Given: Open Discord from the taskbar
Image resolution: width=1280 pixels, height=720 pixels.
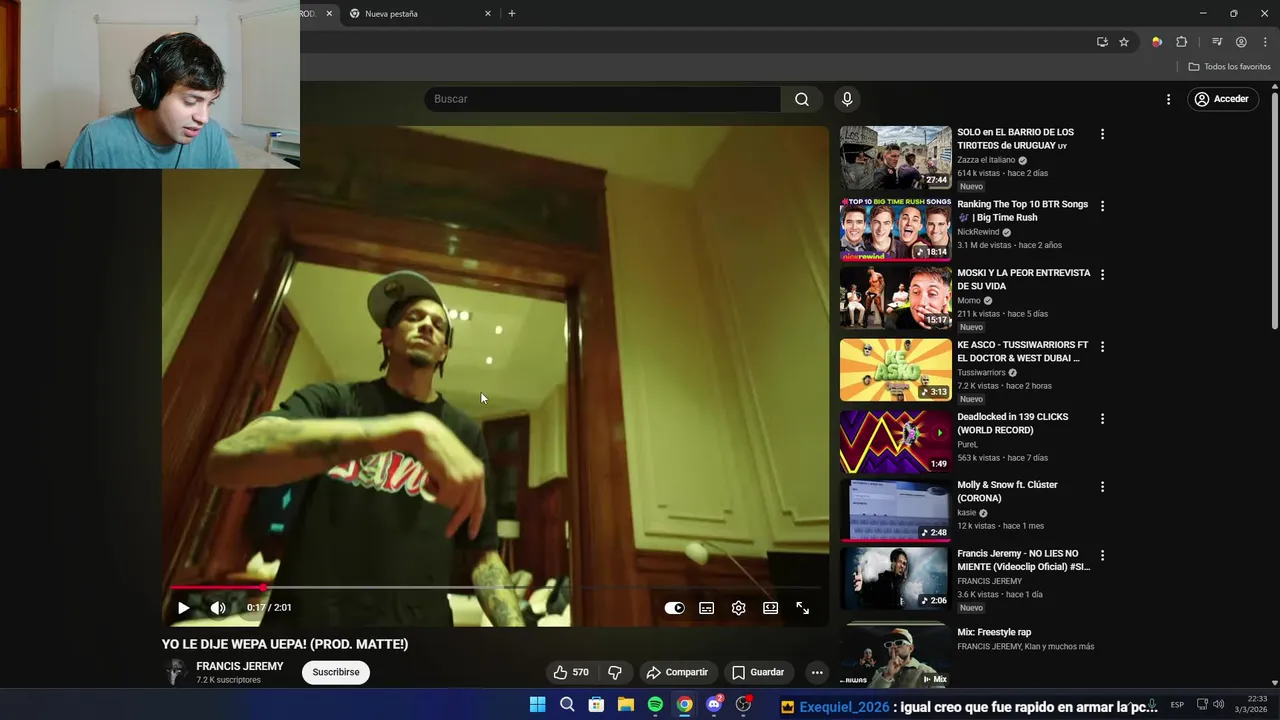Looking at the screenshot, I should click(x=714, y=705).
